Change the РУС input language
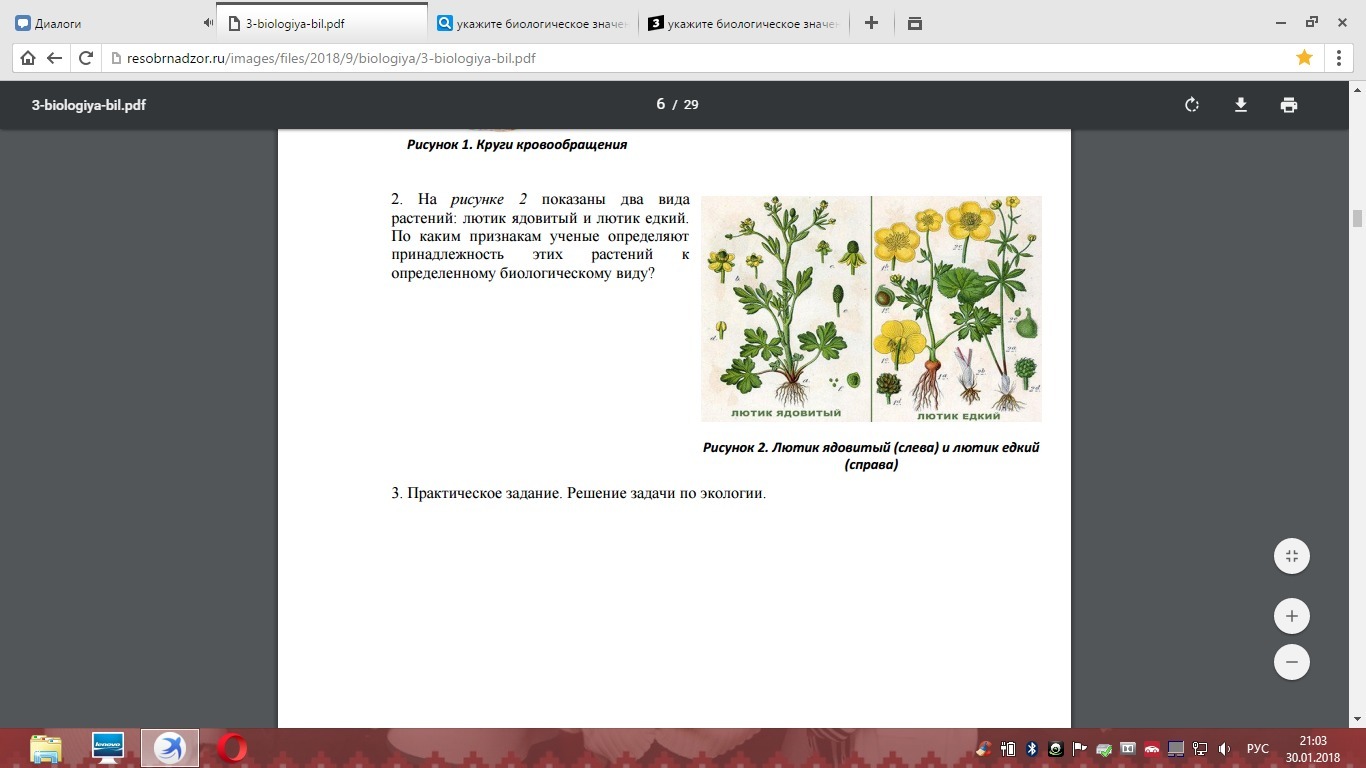Screen dimensions: 1366x768 pos(1257,748)
